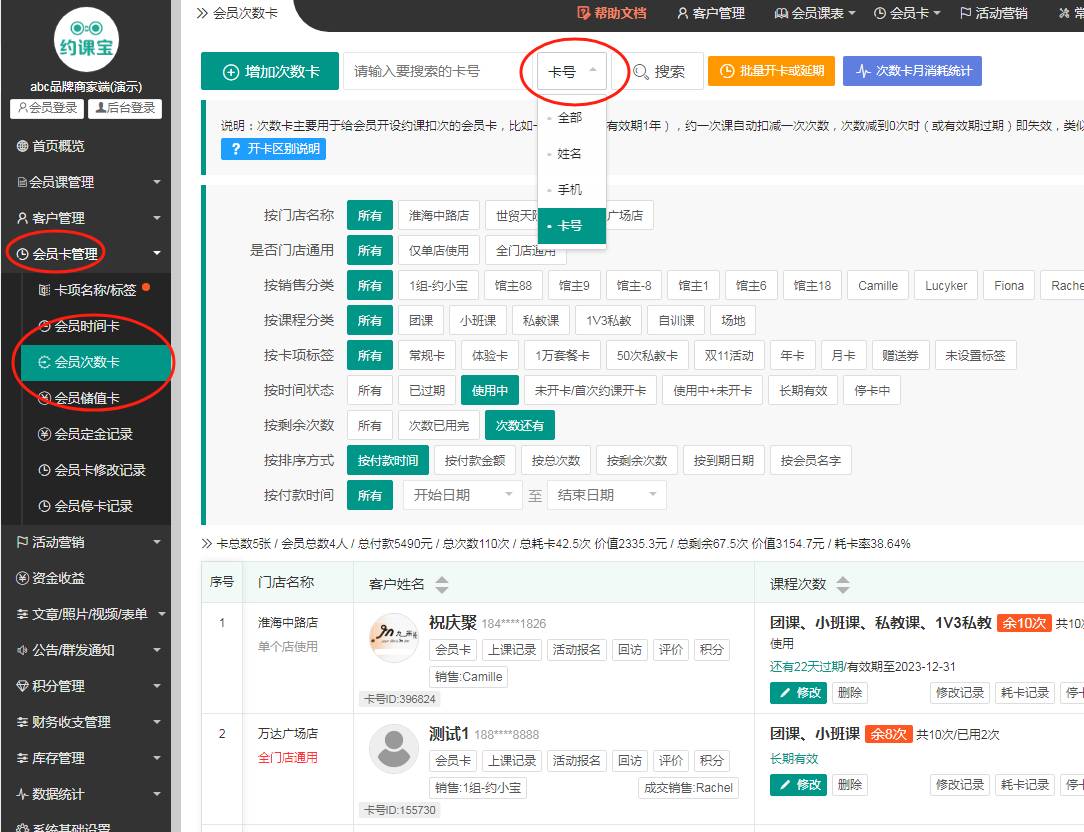Open 会员次数卡 sidebar item
Screen dimensions: 1084x832
click(x=96, y=362)
